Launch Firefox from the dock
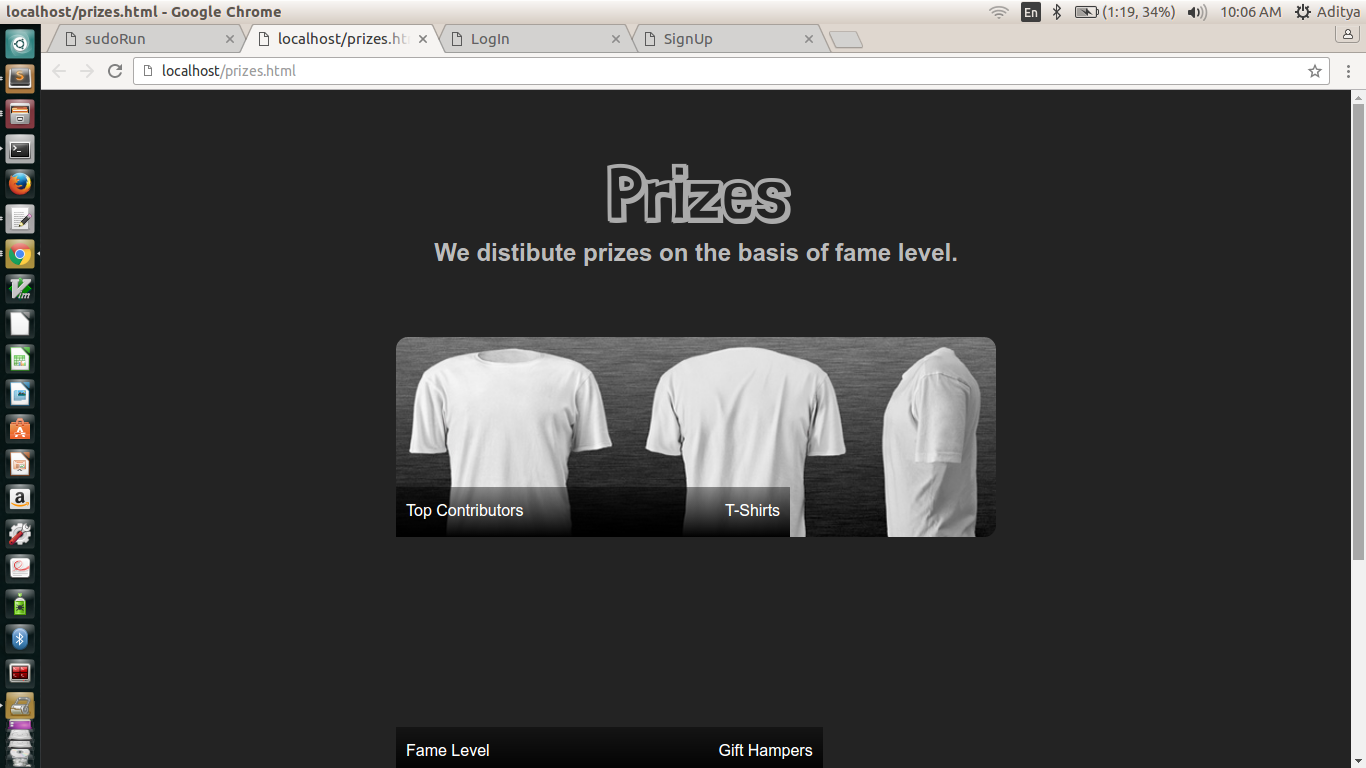Viewport: 1366px width, 768px height. click(x=20, y=184)
